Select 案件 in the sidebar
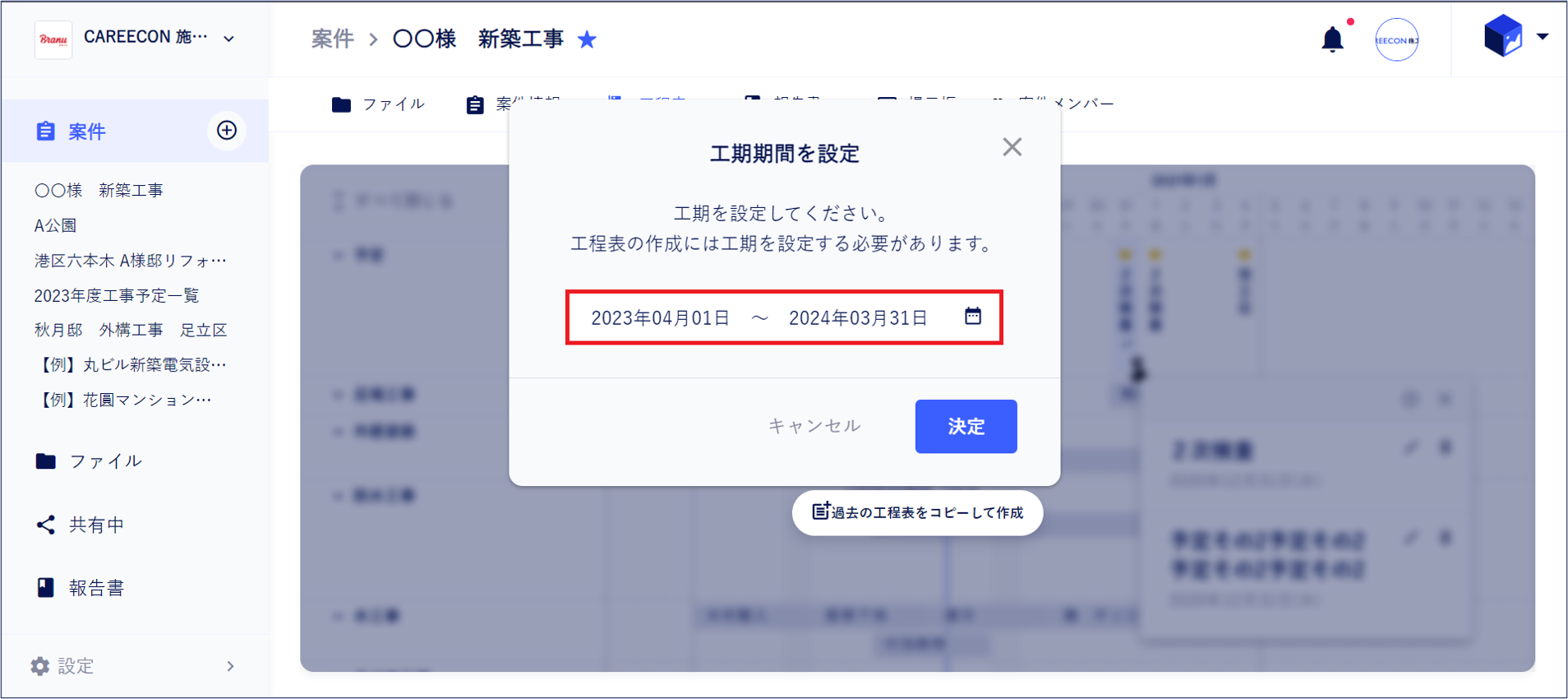 pos(135,131)
